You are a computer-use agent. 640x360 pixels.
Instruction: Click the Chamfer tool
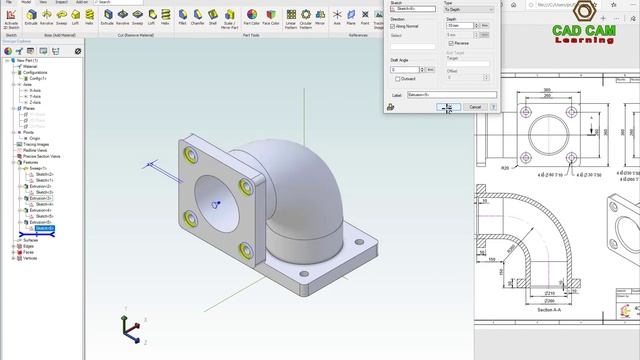198,18
